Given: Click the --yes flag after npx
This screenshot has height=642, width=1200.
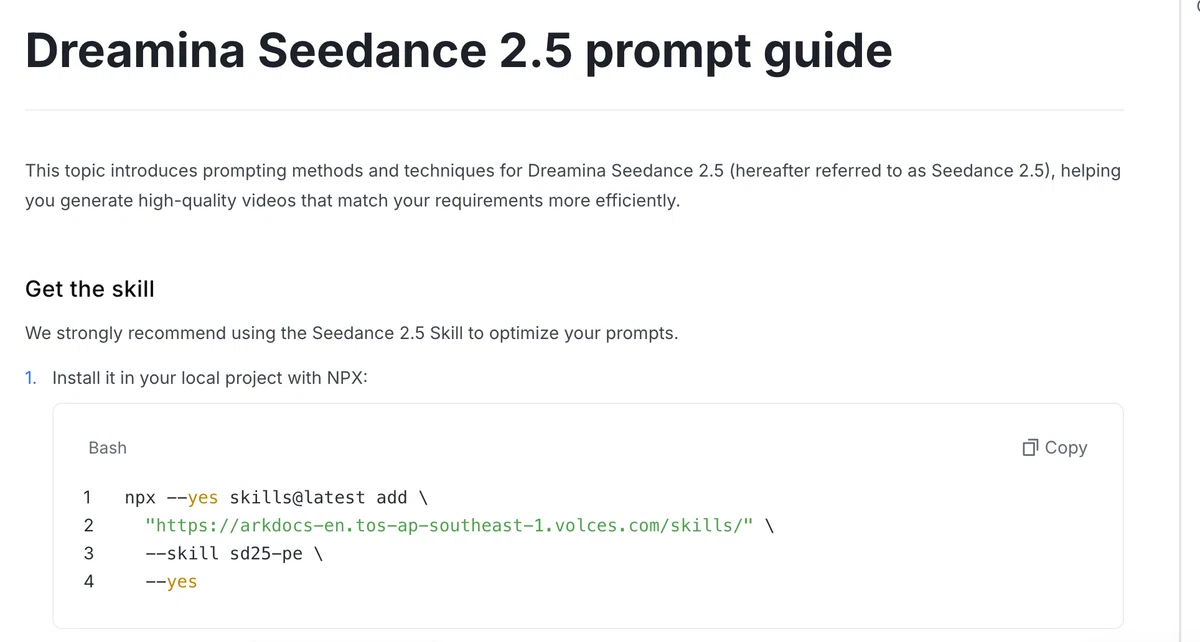Looking at the screenshot, I should coord(192,498).
